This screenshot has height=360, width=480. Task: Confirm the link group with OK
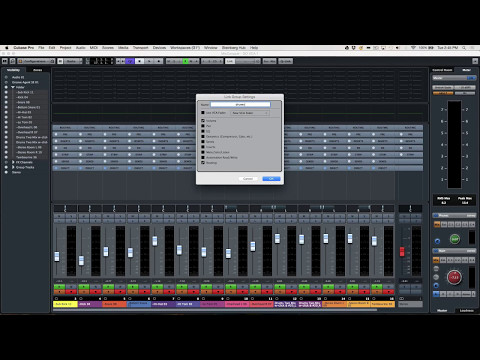[x=271, y=179]
